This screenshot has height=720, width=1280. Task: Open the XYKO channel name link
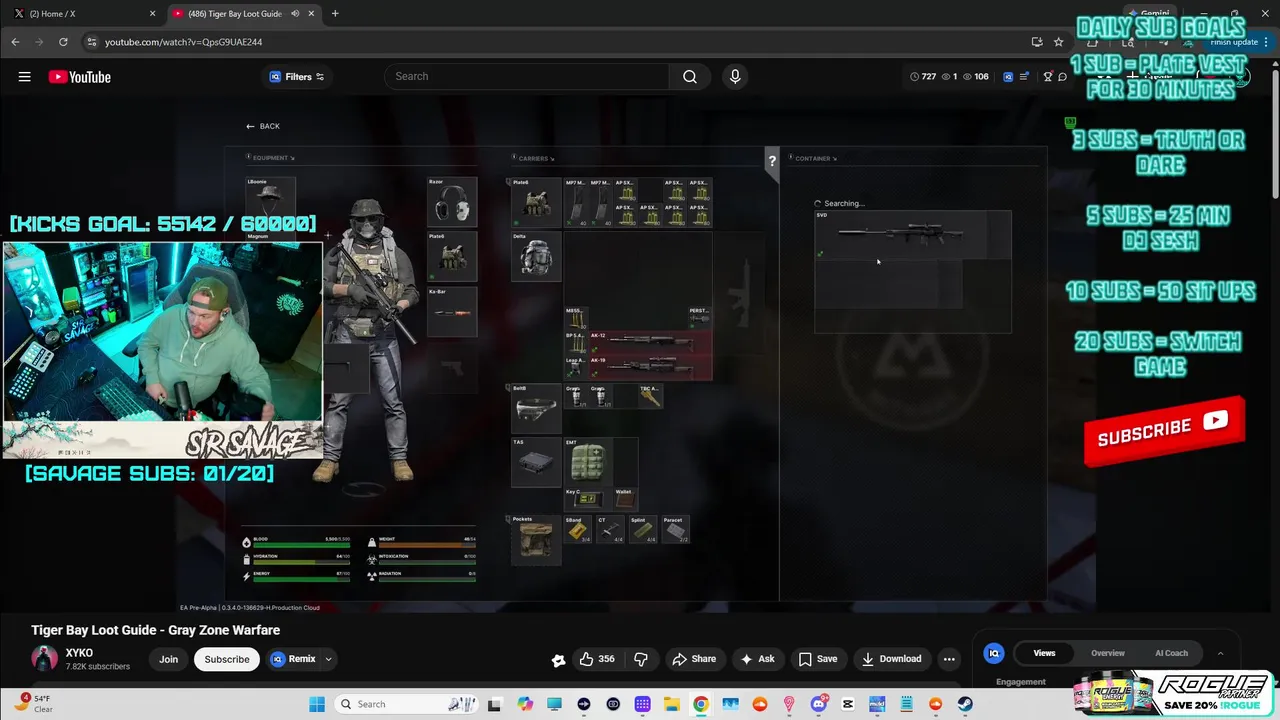click(x=79, y=653)
